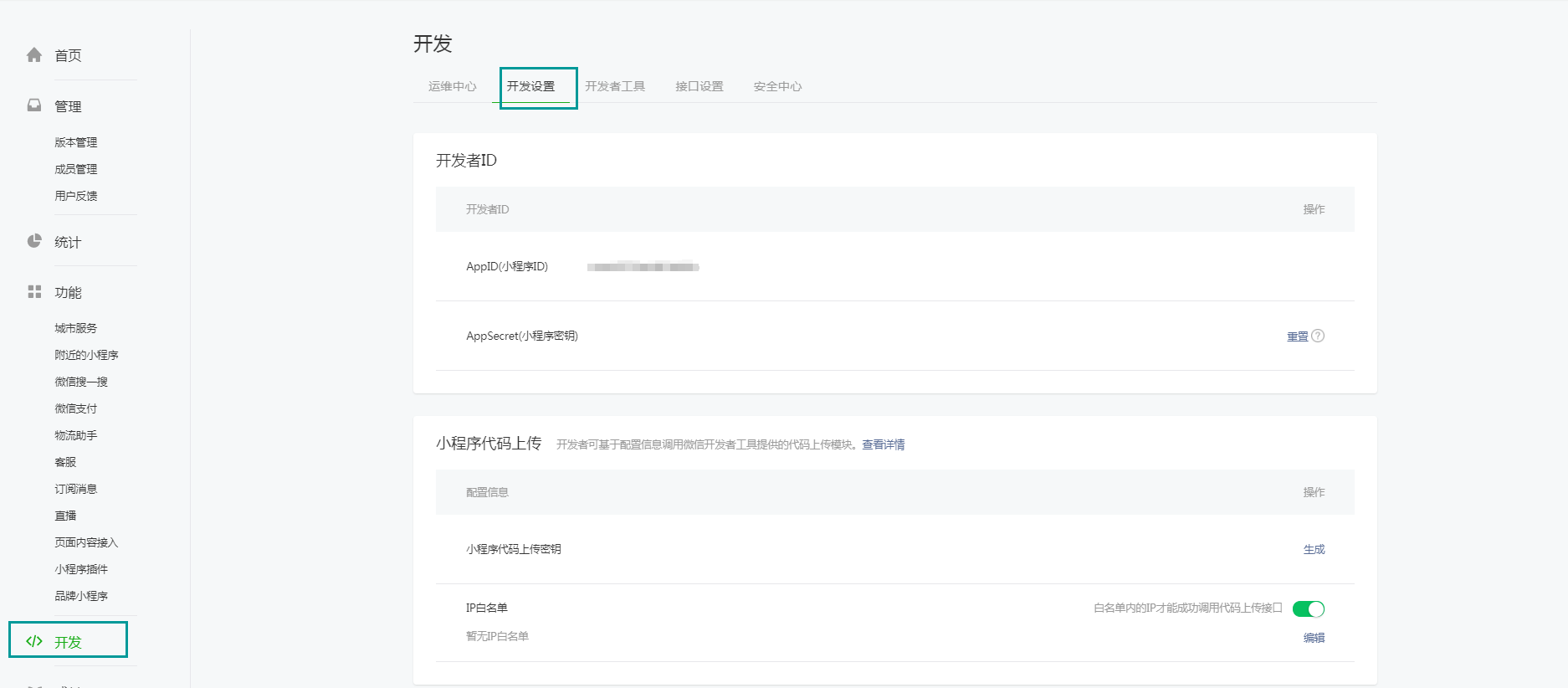Open 成员管理 in the sidebar

[x=76, y=169]
